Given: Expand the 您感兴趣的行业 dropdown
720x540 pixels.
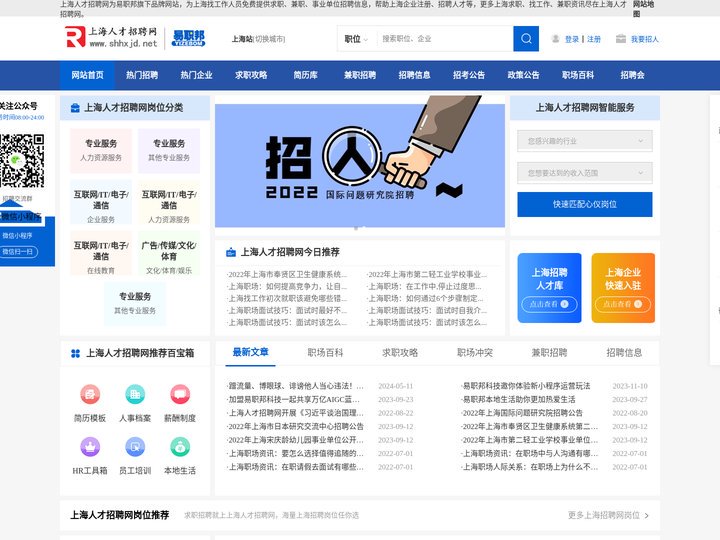Looking at the screenshot, I should tap(585, 141).
